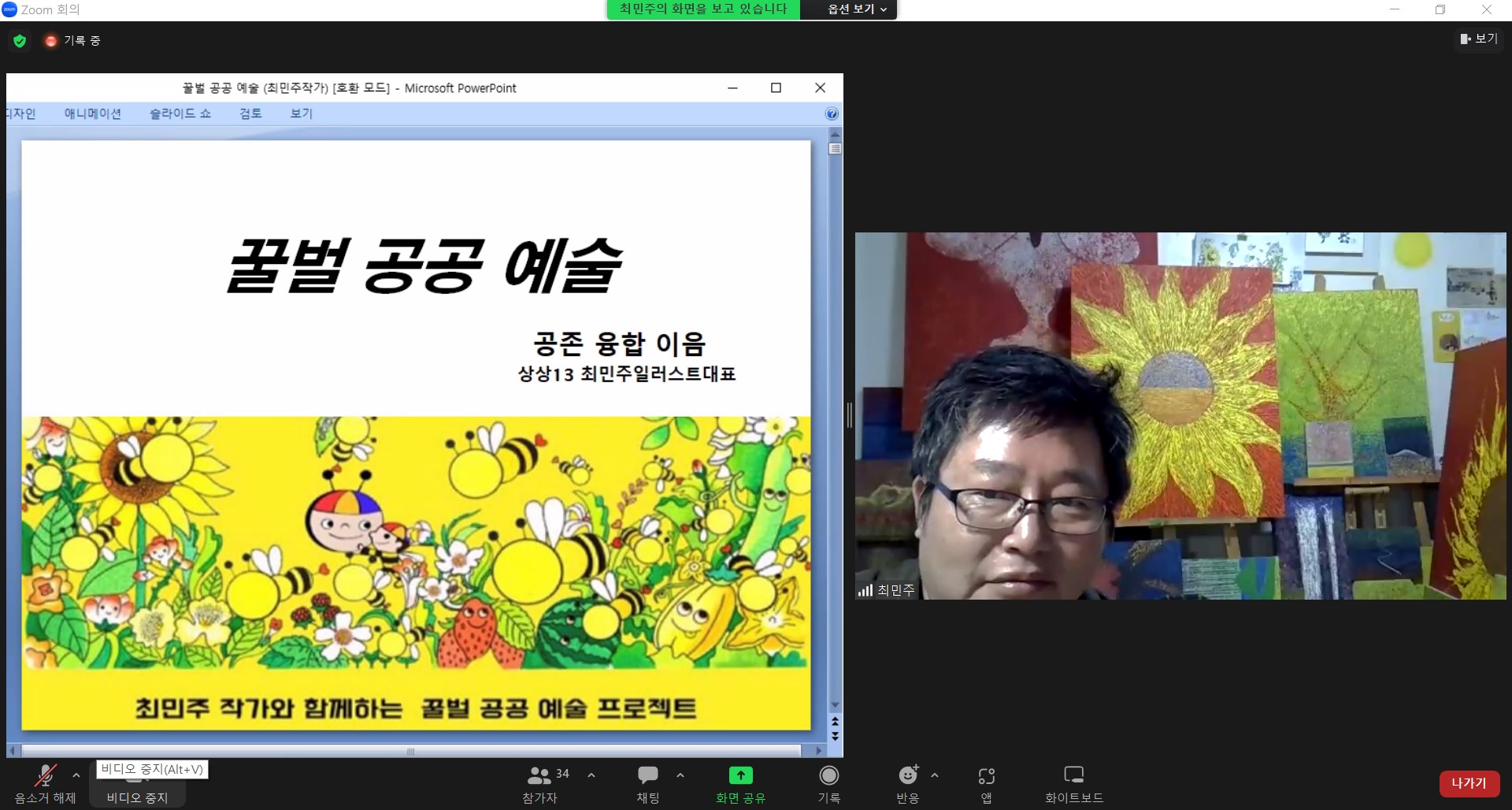This screenshot has height=810, width=1512.
Task: Click the vertical scrollbar up arrow
Action: tap(836, 135)
